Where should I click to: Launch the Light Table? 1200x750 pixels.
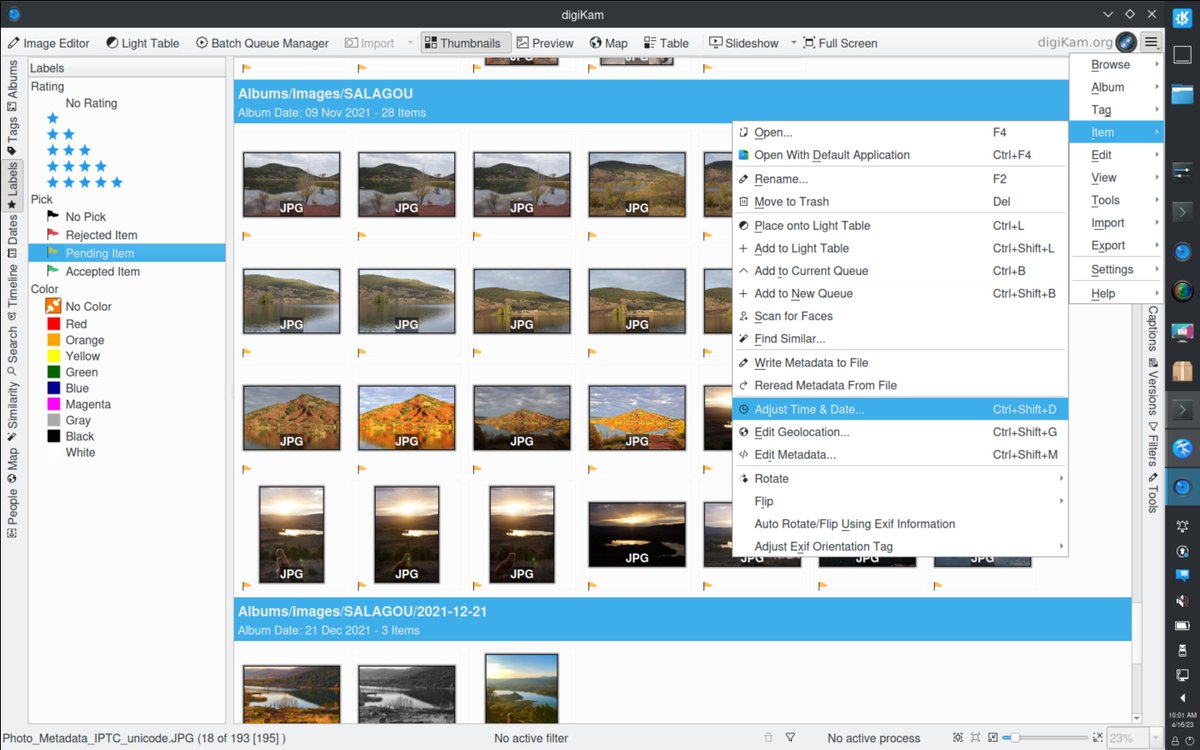(x=142, y=43)
